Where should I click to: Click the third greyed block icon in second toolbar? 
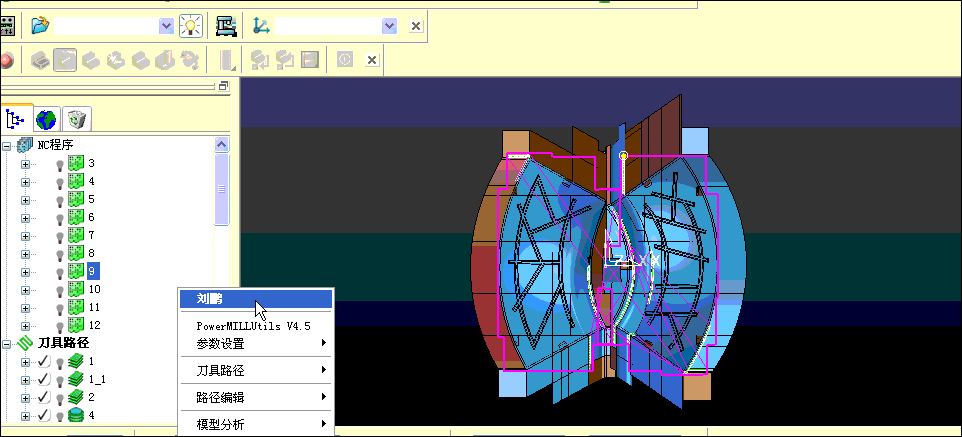click(x=91, y=60)
